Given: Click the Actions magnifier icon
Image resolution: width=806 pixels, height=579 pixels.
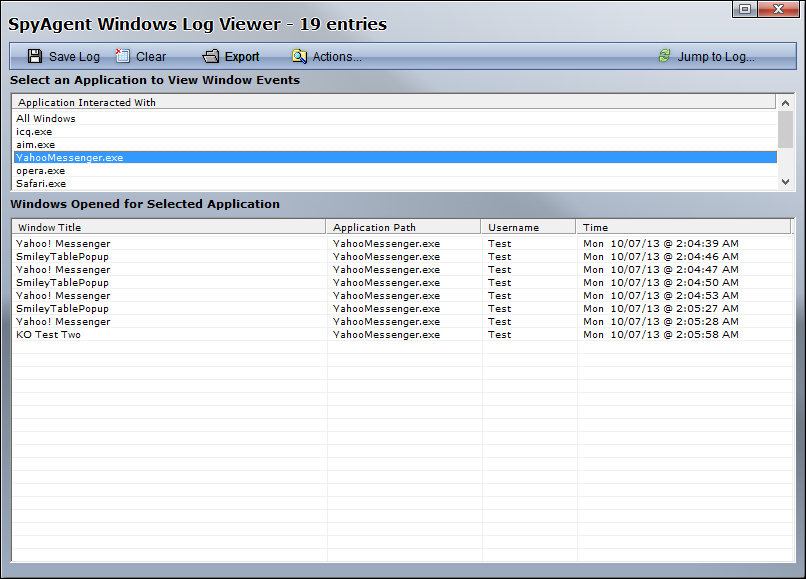Looking at the screenshot, I should point(299,57).
